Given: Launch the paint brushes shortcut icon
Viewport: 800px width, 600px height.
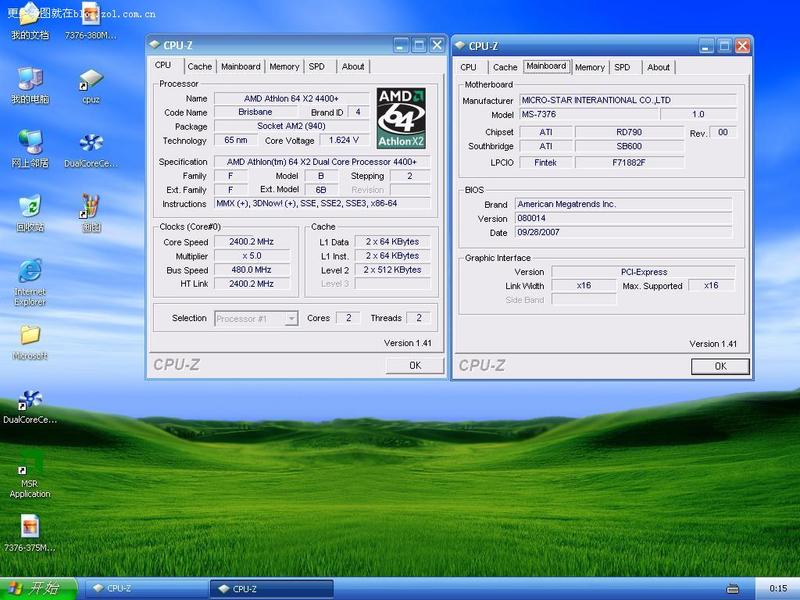Looking at the screenshot, I should pos(90,206).
